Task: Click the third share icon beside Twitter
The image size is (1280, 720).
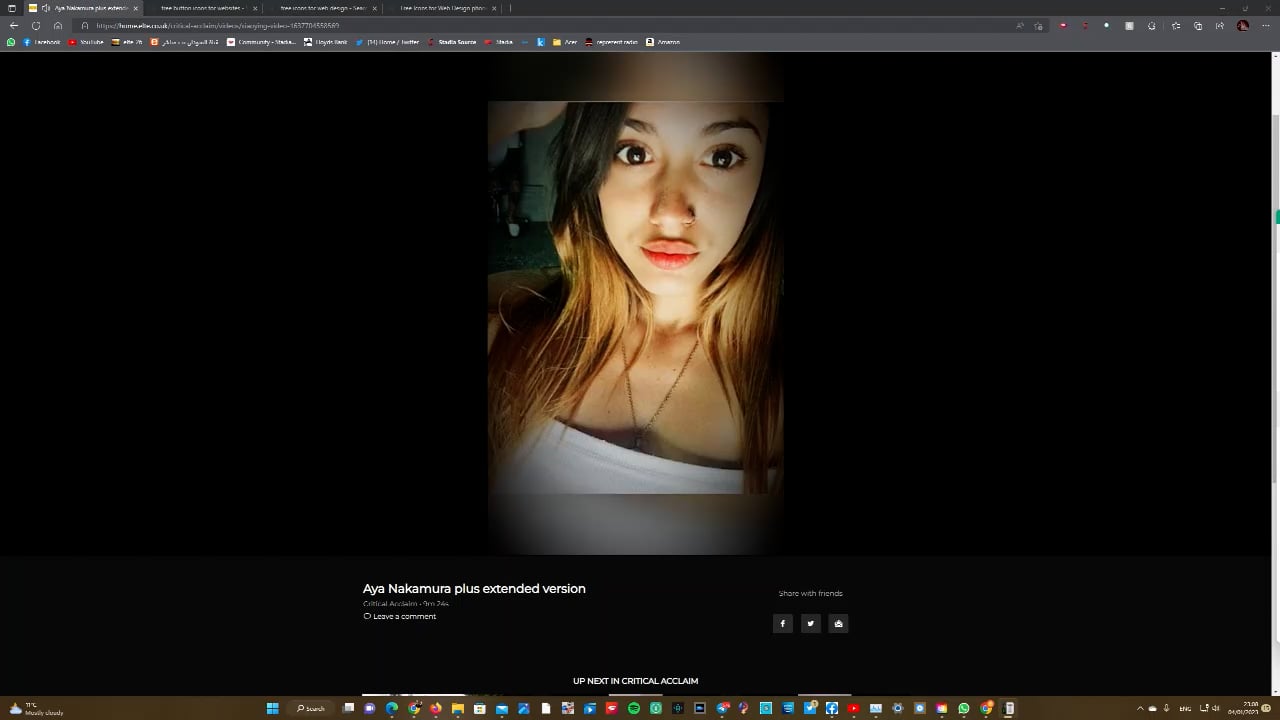Action: tap(838, 623)
